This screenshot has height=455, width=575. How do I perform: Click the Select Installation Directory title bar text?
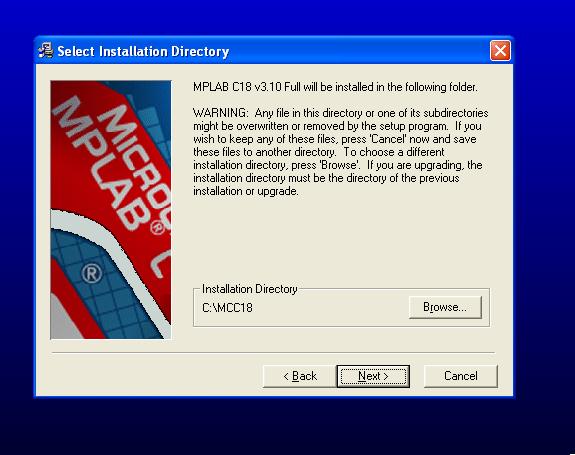(143, 51)
